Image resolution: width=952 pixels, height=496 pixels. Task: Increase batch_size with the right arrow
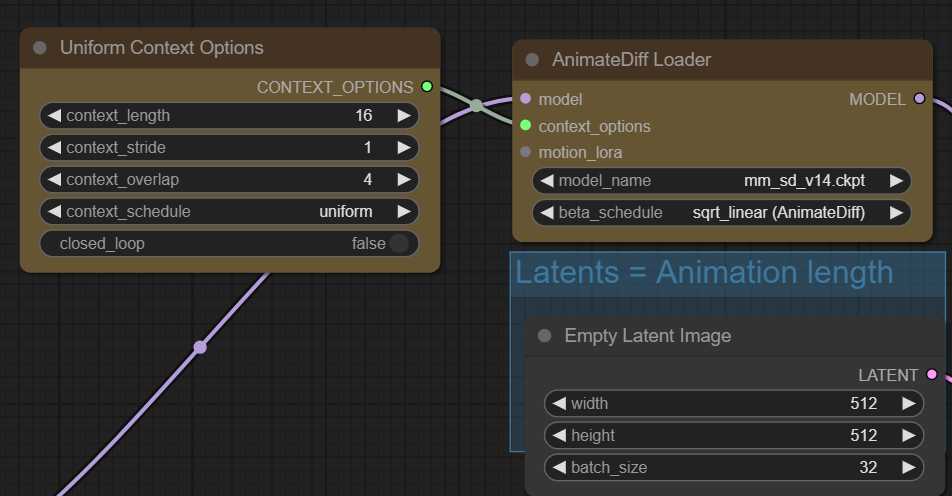[908, 467]
